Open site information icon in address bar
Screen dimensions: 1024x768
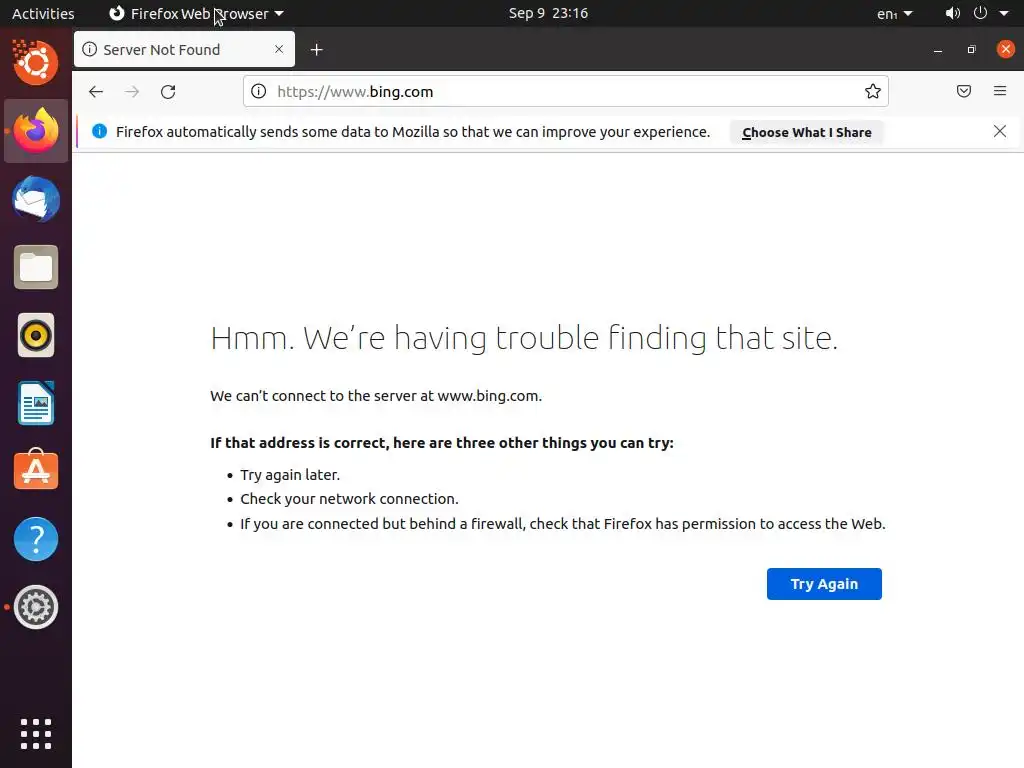259,91
